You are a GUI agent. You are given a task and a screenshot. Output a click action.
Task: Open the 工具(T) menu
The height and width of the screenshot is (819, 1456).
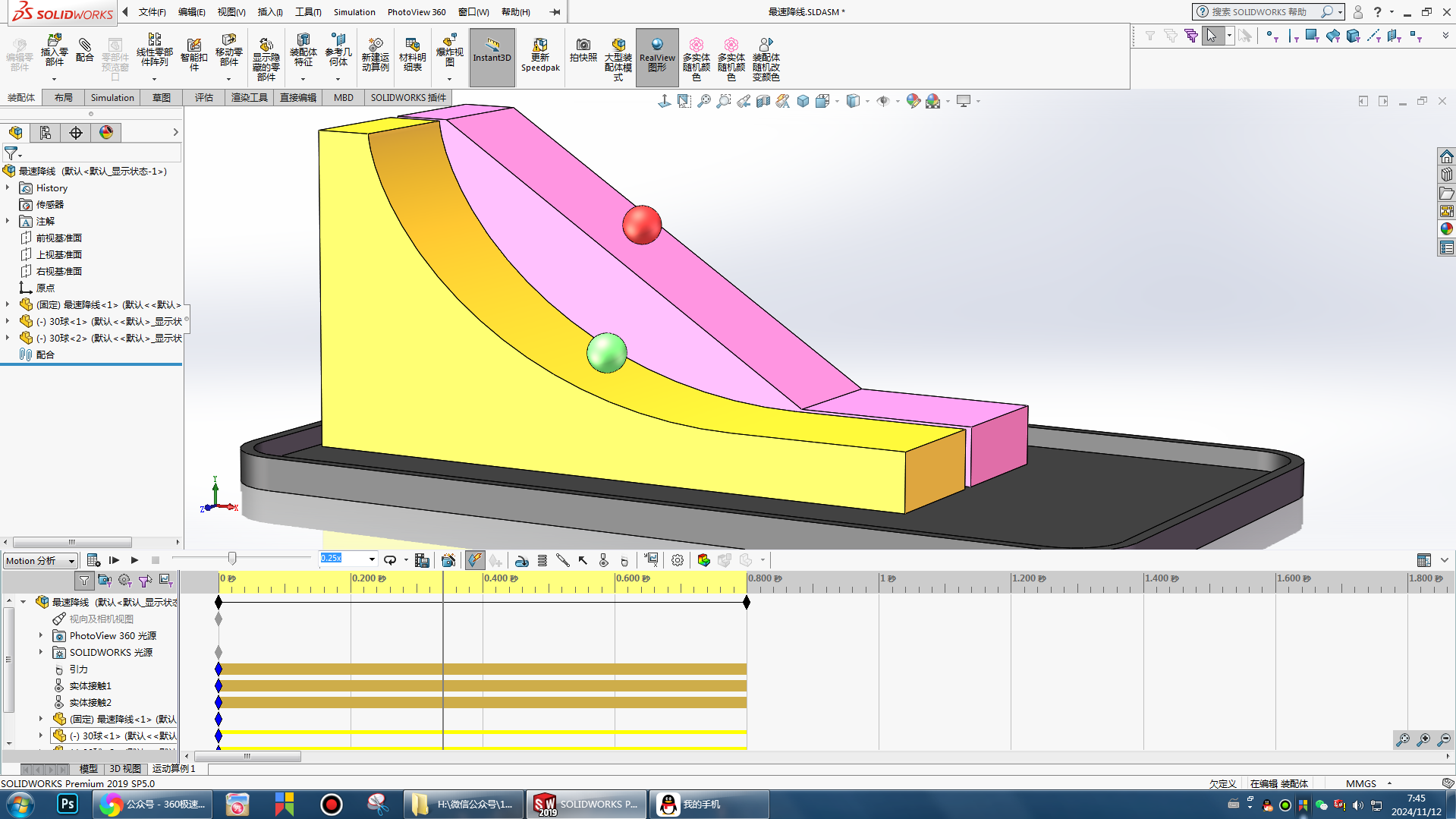(308, 11)
